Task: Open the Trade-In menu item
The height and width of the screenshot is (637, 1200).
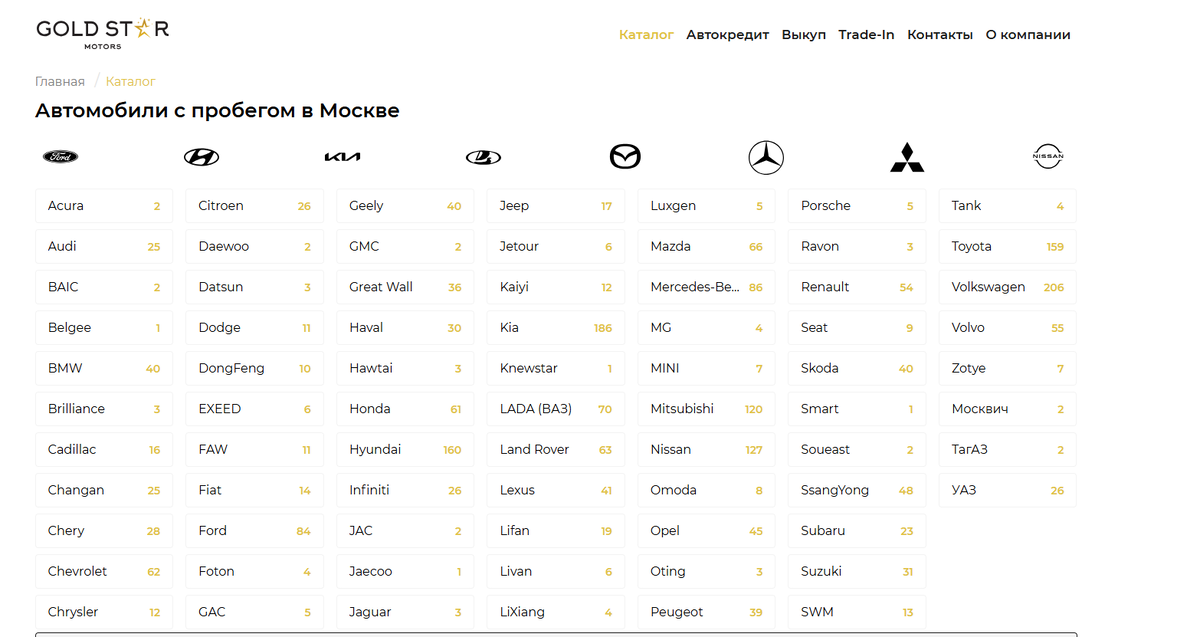Action: (x=866, y=35)
